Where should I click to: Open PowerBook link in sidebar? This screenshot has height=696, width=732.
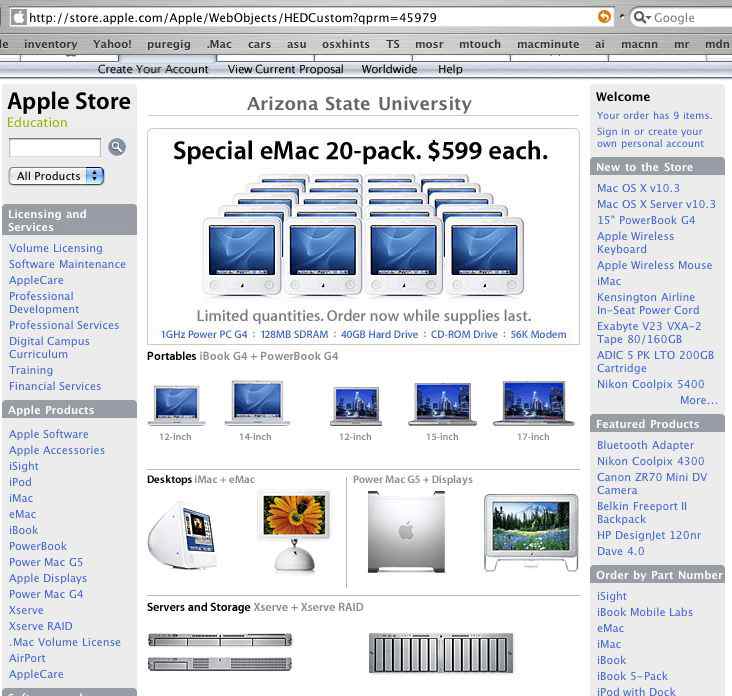tap(38, 546)
